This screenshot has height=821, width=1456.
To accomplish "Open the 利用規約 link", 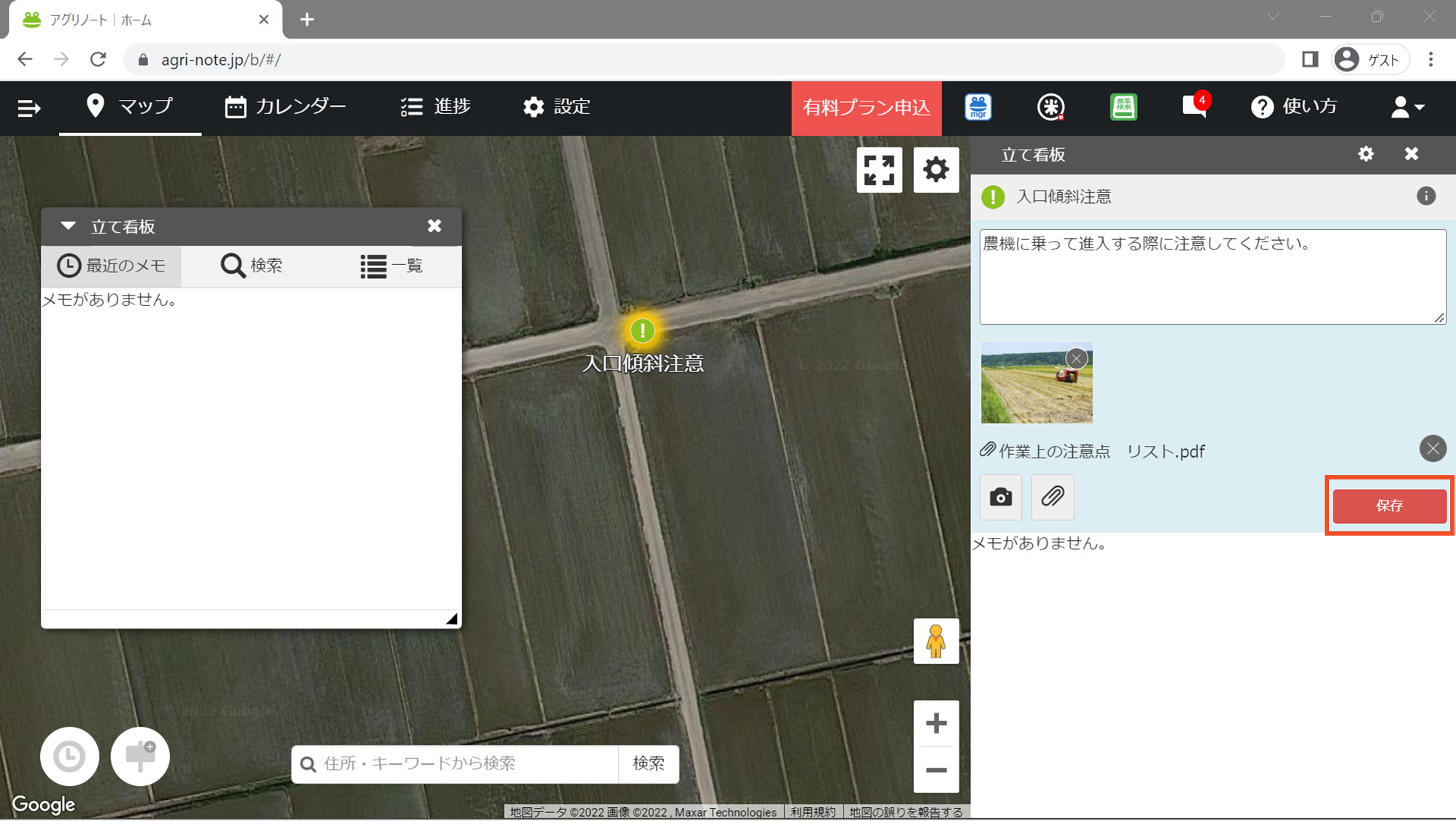I will point(813,812).
